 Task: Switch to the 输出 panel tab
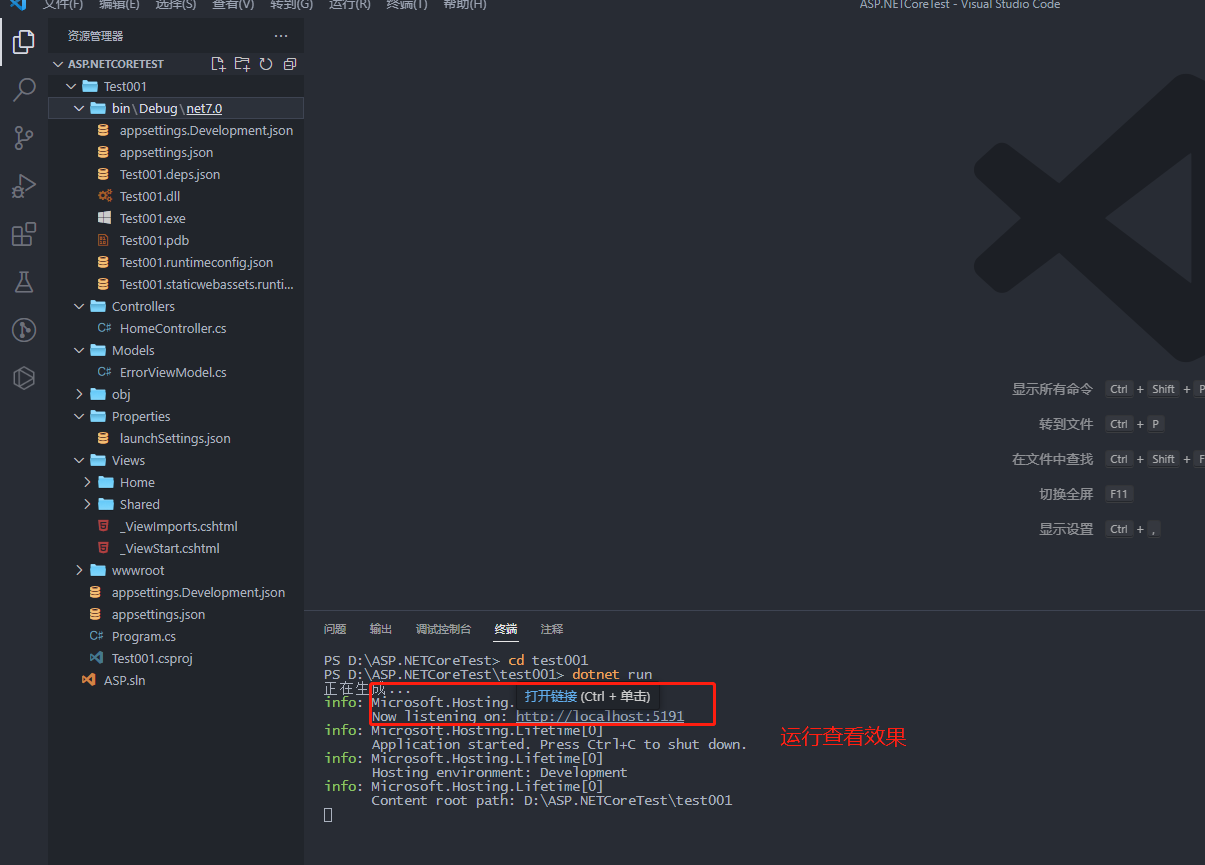click(x=381, y=629)
